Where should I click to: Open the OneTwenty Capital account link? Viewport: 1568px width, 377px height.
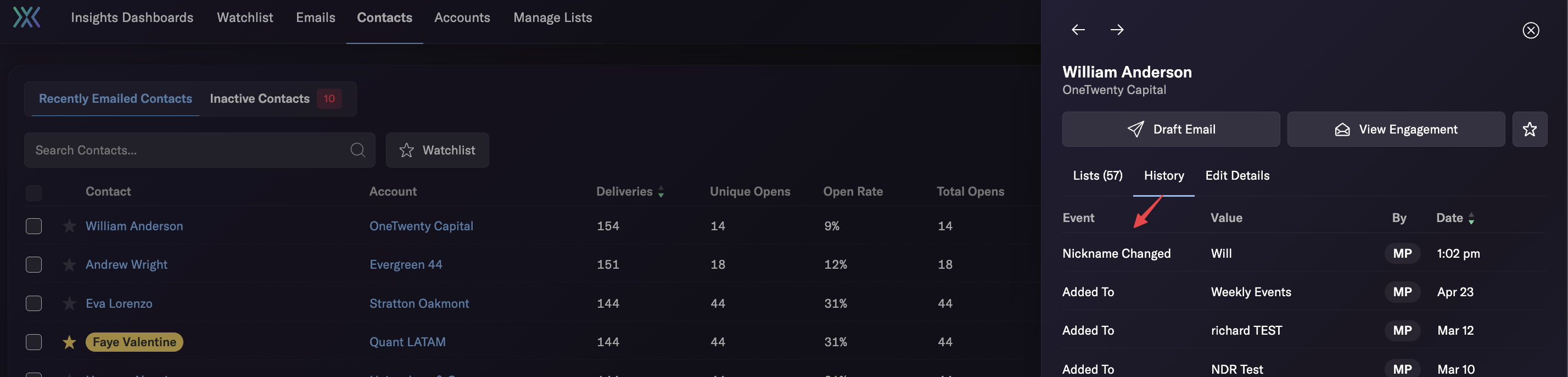tap(421, 226)
